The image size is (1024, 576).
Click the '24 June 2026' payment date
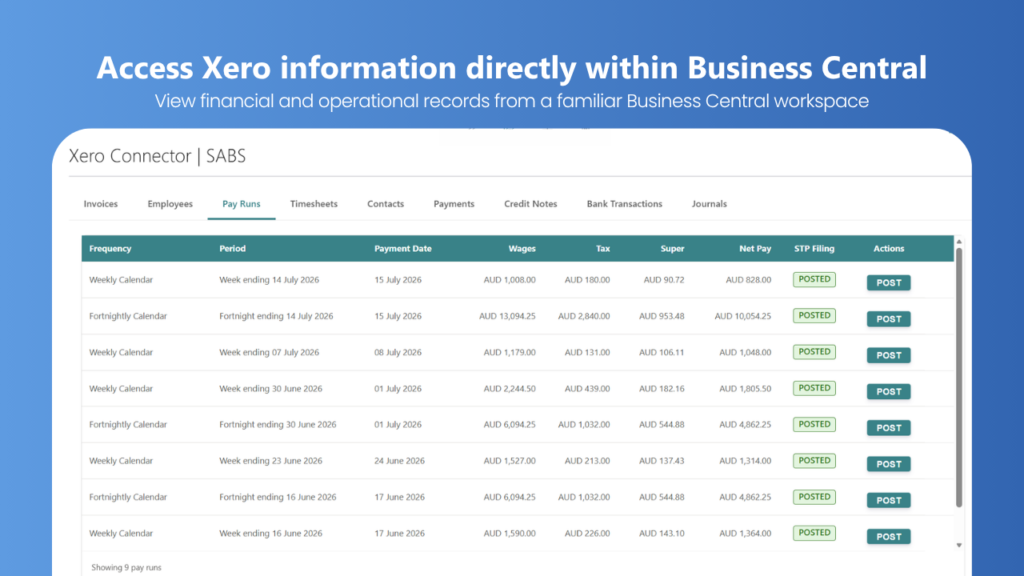[x=399, y=460]
